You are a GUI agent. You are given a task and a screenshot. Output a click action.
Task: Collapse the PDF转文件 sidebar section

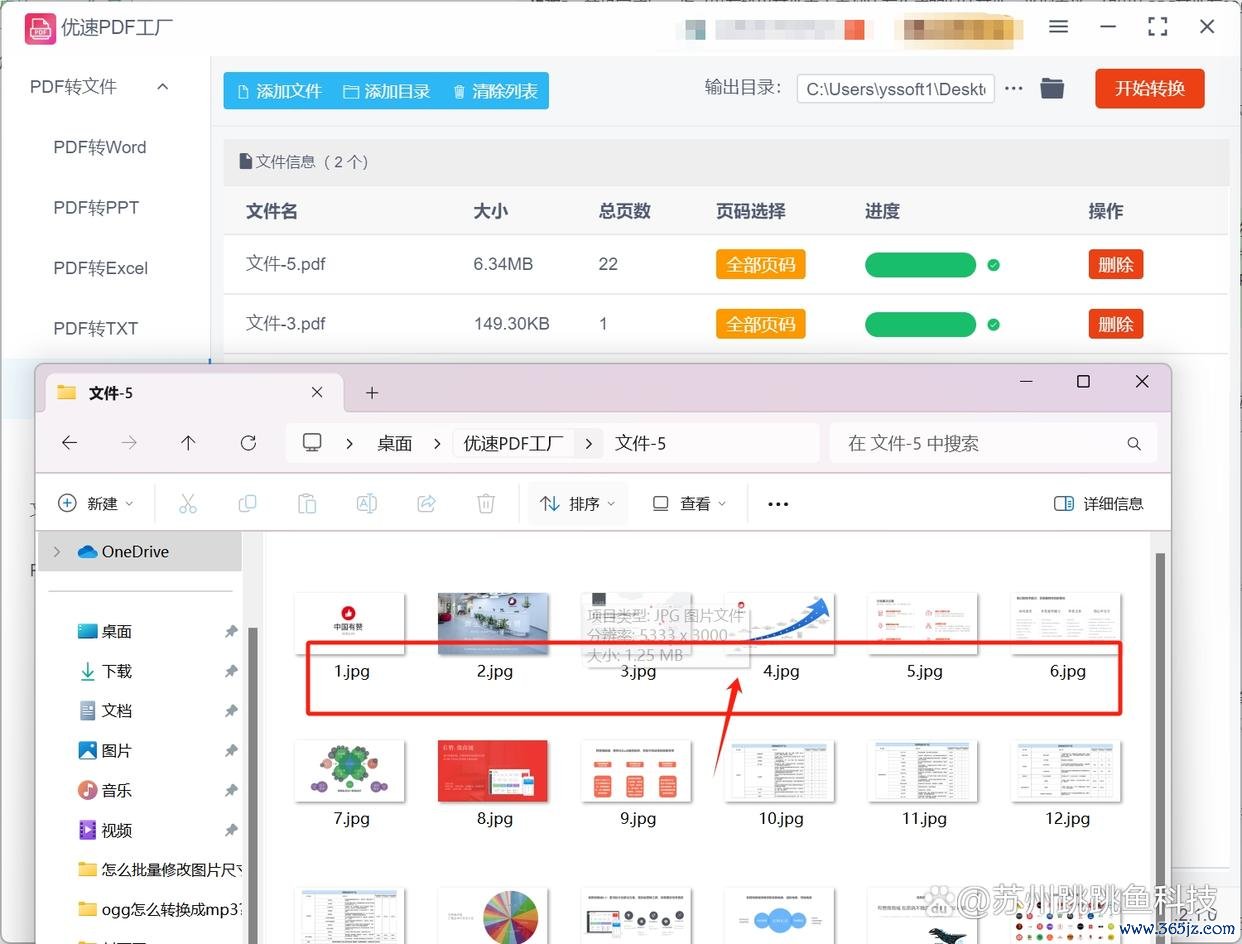click(x=163, y=87)
